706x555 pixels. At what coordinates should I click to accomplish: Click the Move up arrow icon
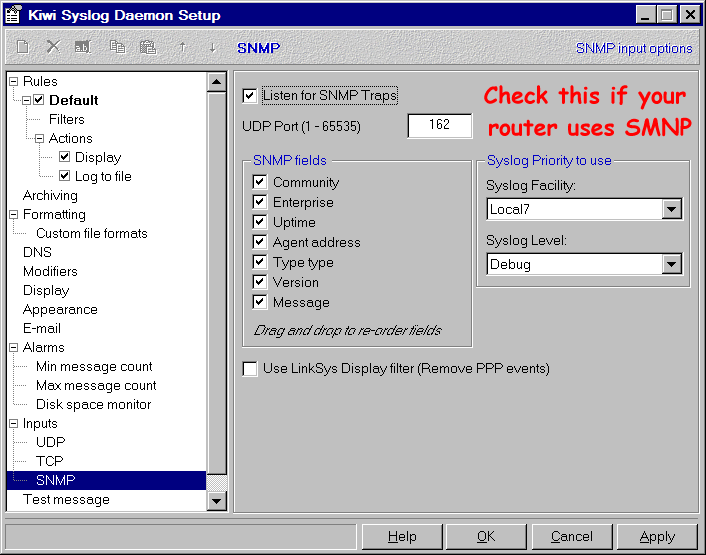point(182,47)
